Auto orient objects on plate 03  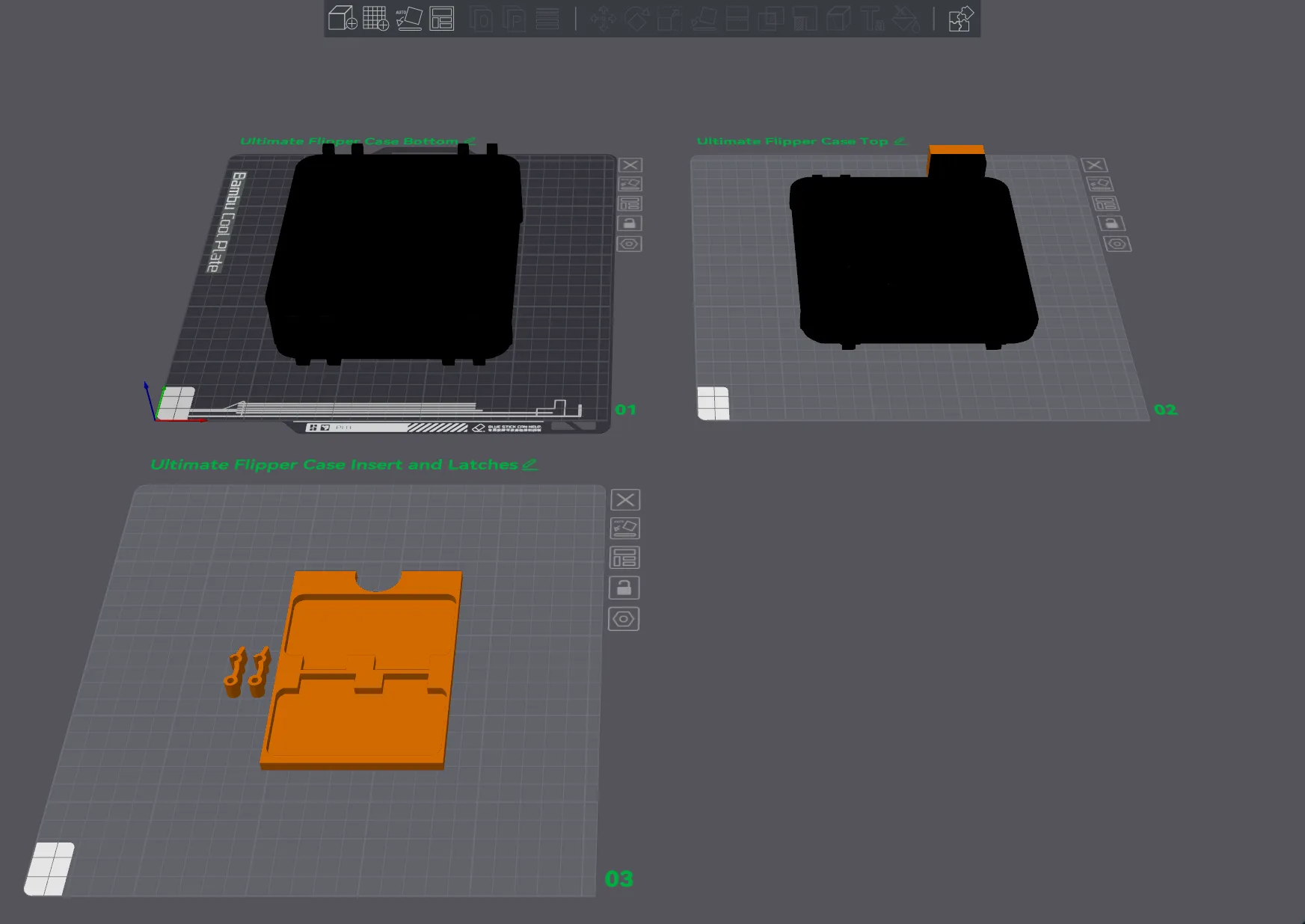tap(625, 529)
